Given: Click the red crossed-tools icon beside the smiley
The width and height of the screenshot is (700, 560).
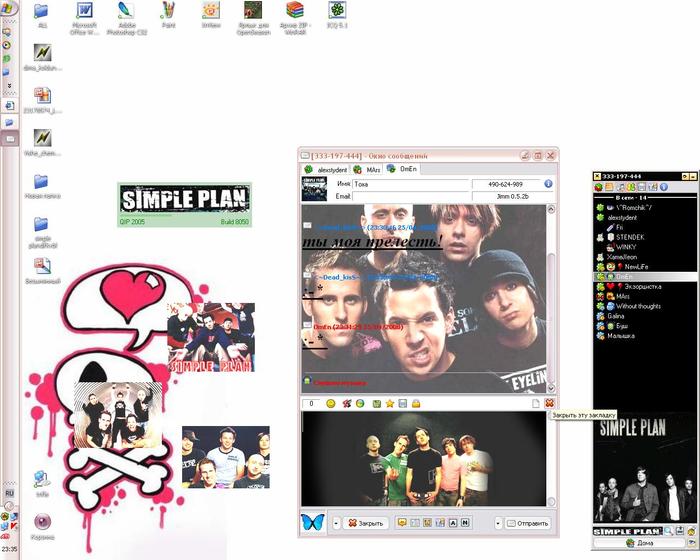Looking at the screenshot, I should (346, 404).
